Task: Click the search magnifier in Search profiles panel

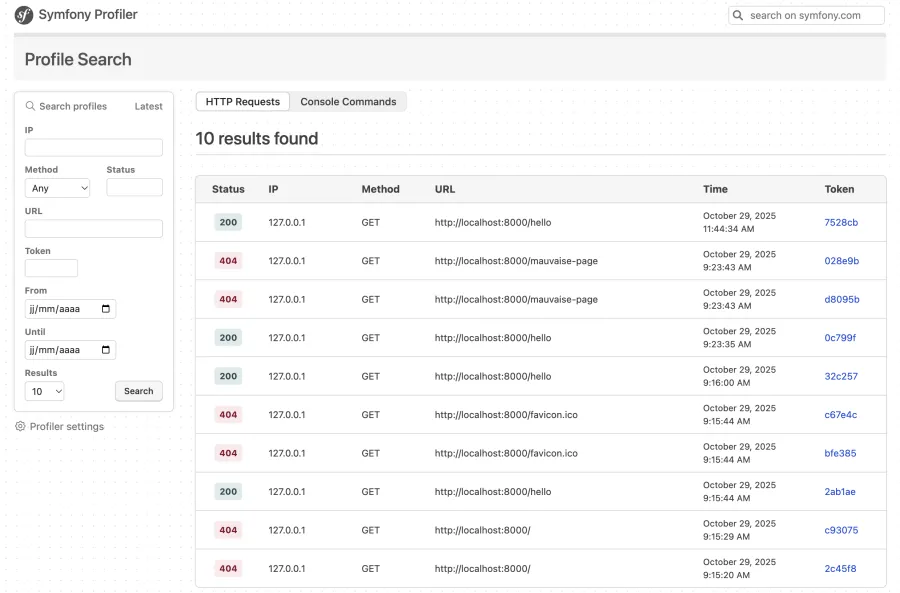Action: [32, 105]
